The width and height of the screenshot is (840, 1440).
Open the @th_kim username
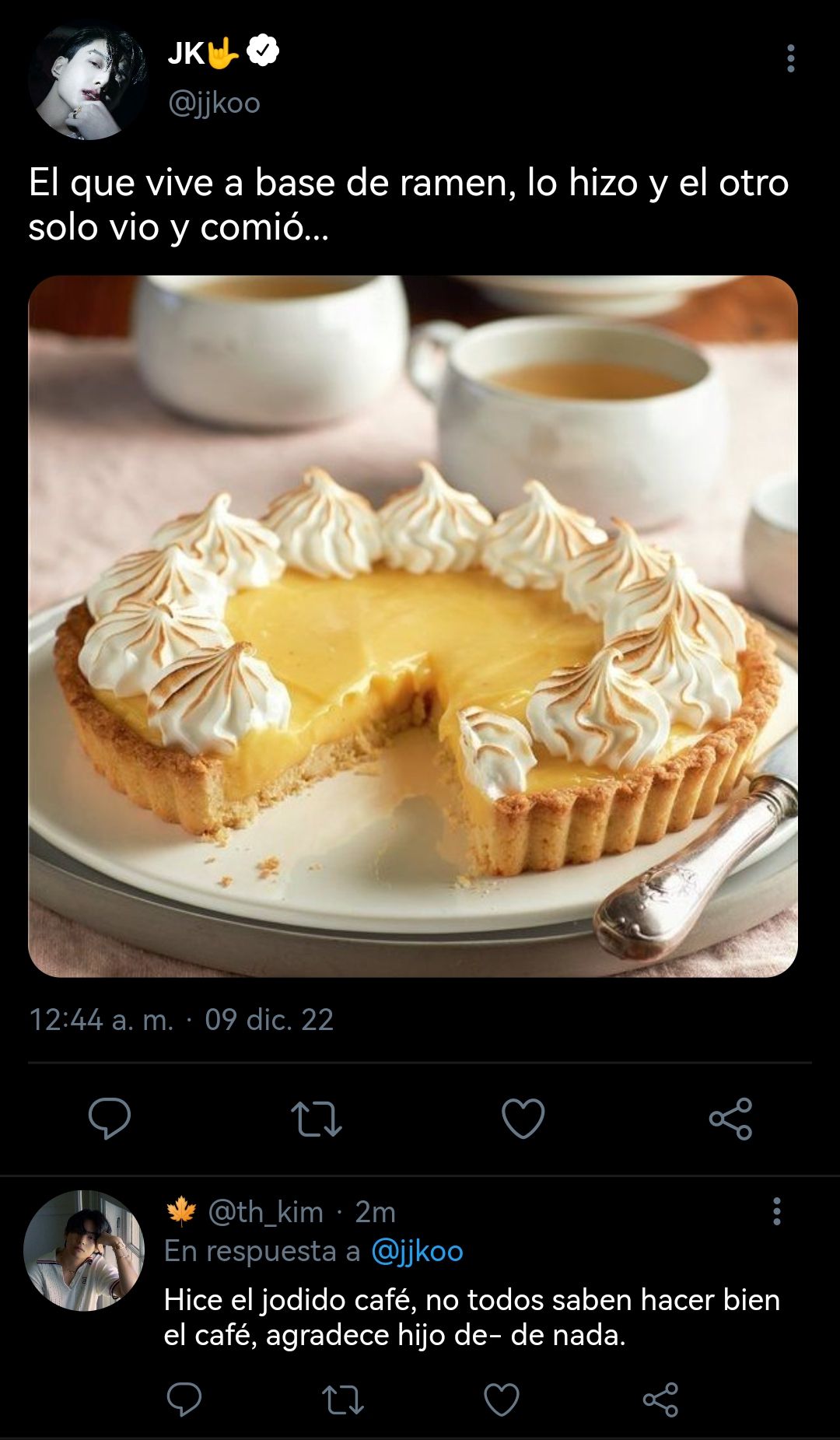click(265, 1212)
